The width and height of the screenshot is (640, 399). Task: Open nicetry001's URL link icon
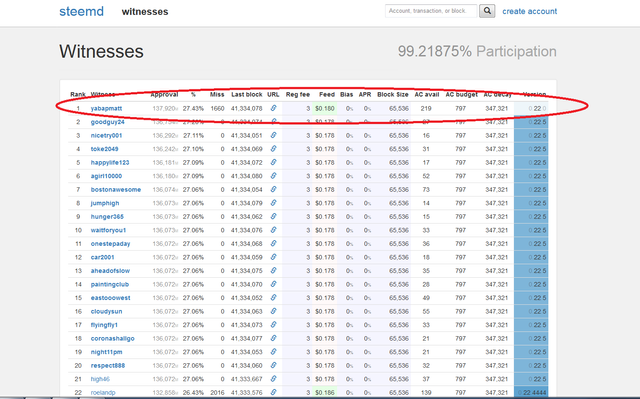(273, 135)
